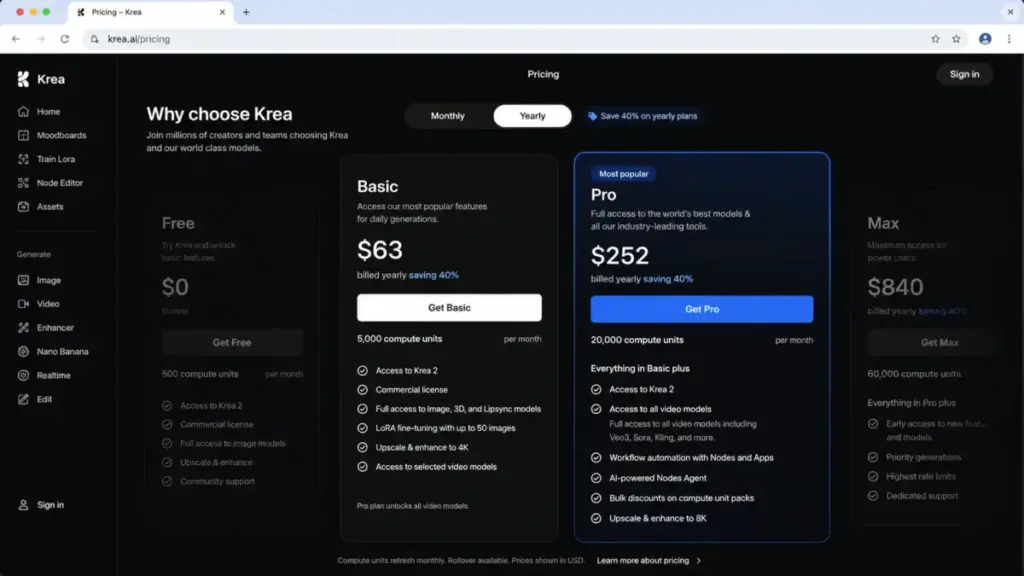Click the $252 Pro price
Viewport: 1024px width, 576px height.
pos(620,255)
